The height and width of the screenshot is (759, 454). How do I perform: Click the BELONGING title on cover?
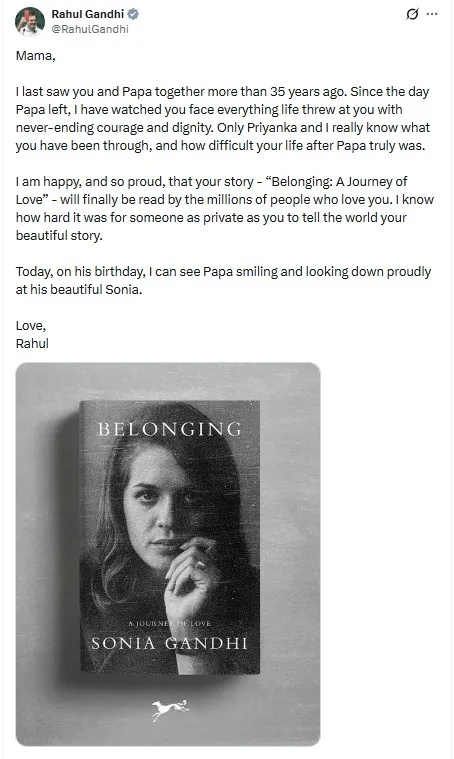[169, 429]
